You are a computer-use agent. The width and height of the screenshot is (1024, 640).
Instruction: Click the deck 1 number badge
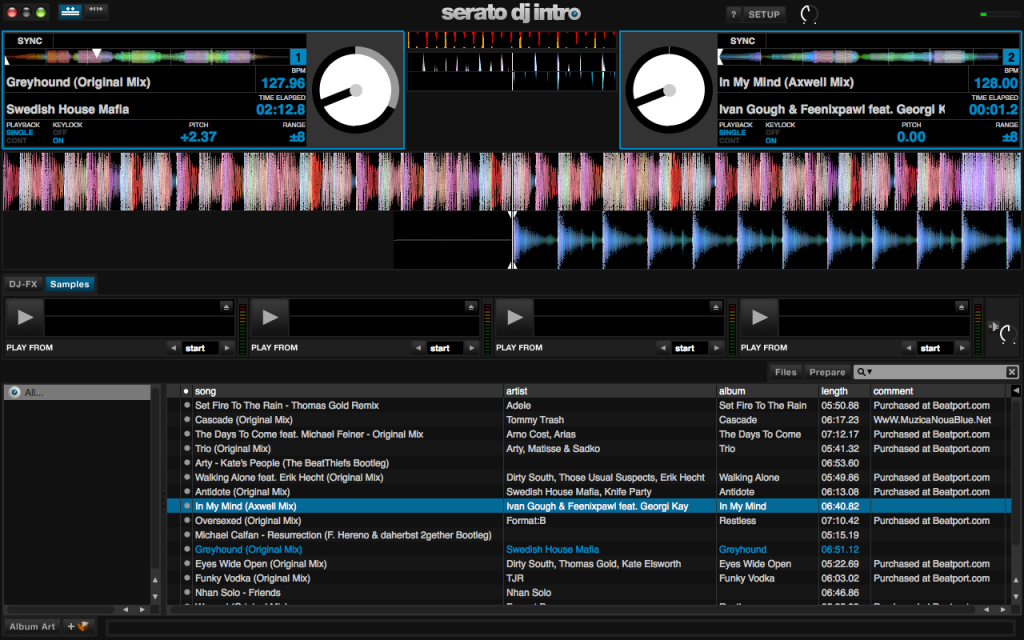[298, 57]
